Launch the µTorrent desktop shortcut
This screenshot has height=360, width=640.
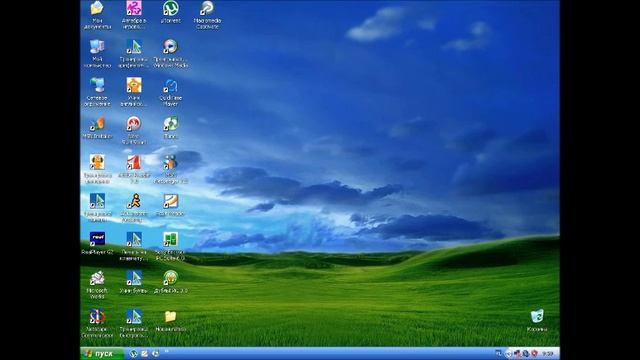[171, 8]
